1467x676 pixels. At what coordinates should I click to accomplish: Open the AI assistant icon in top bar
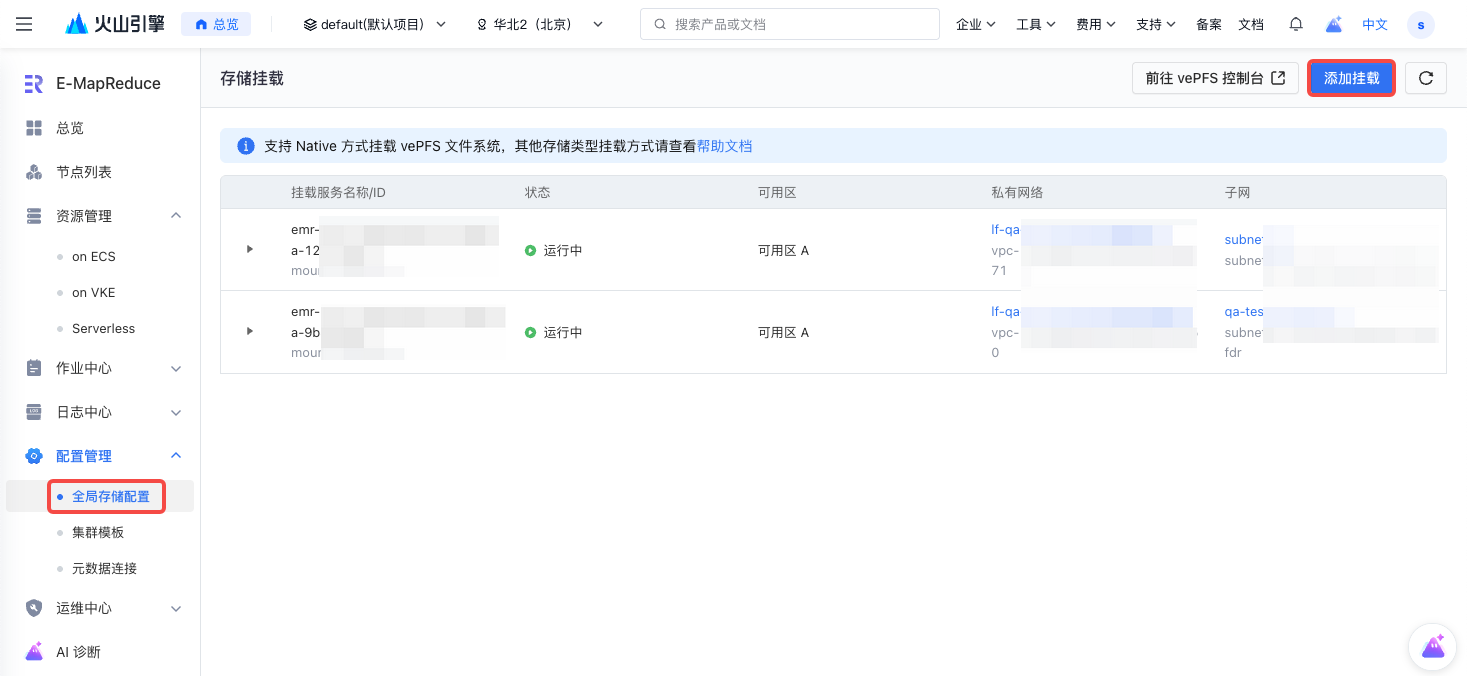pyautogui.click(x=1333, y=24)
